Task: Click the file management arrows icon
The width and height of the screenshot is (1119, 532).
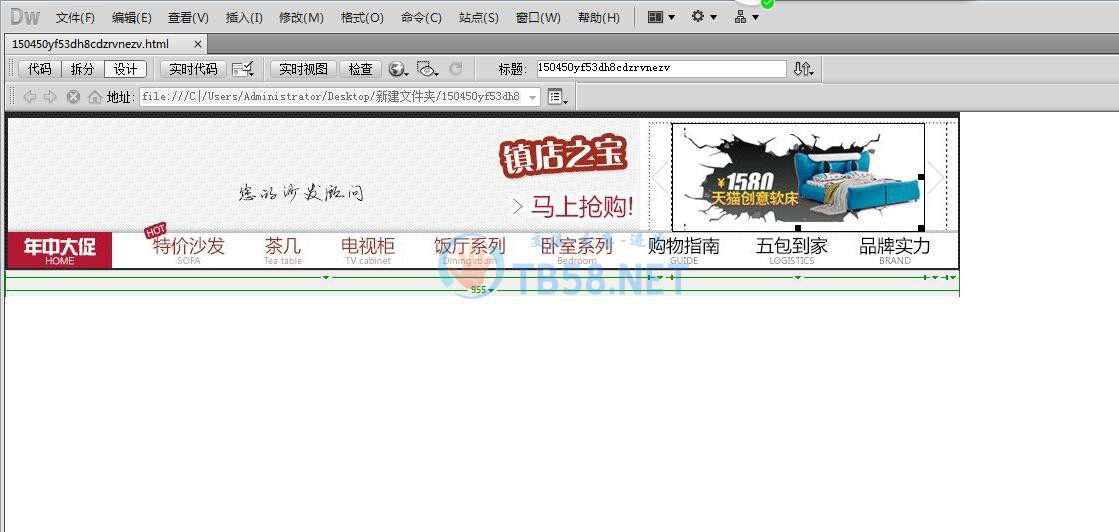Action: [x=803, y=69]
